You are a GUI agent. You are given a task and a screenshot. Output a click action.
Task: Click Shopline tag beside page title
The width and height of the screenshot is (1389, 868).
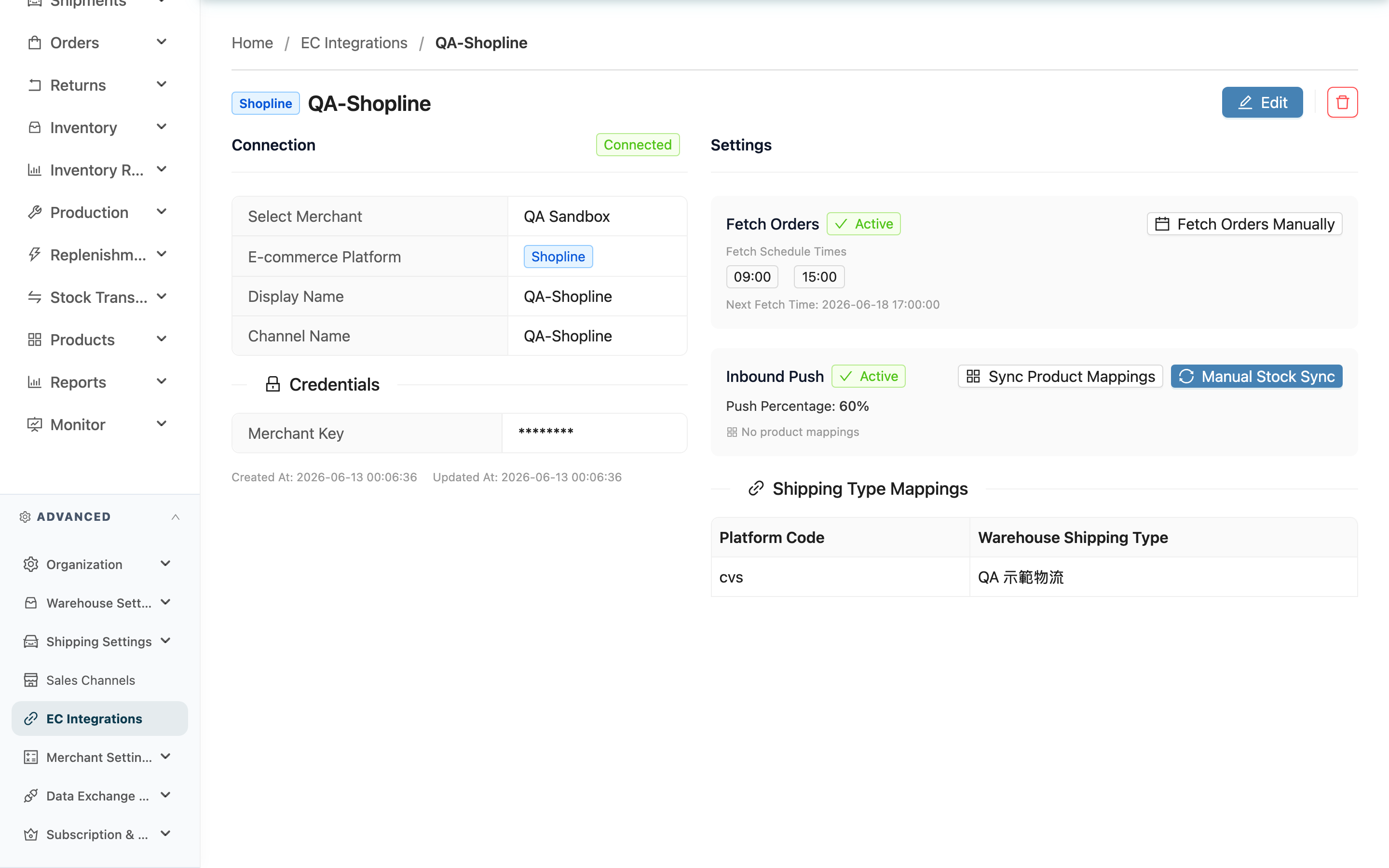tap(265, 103)
